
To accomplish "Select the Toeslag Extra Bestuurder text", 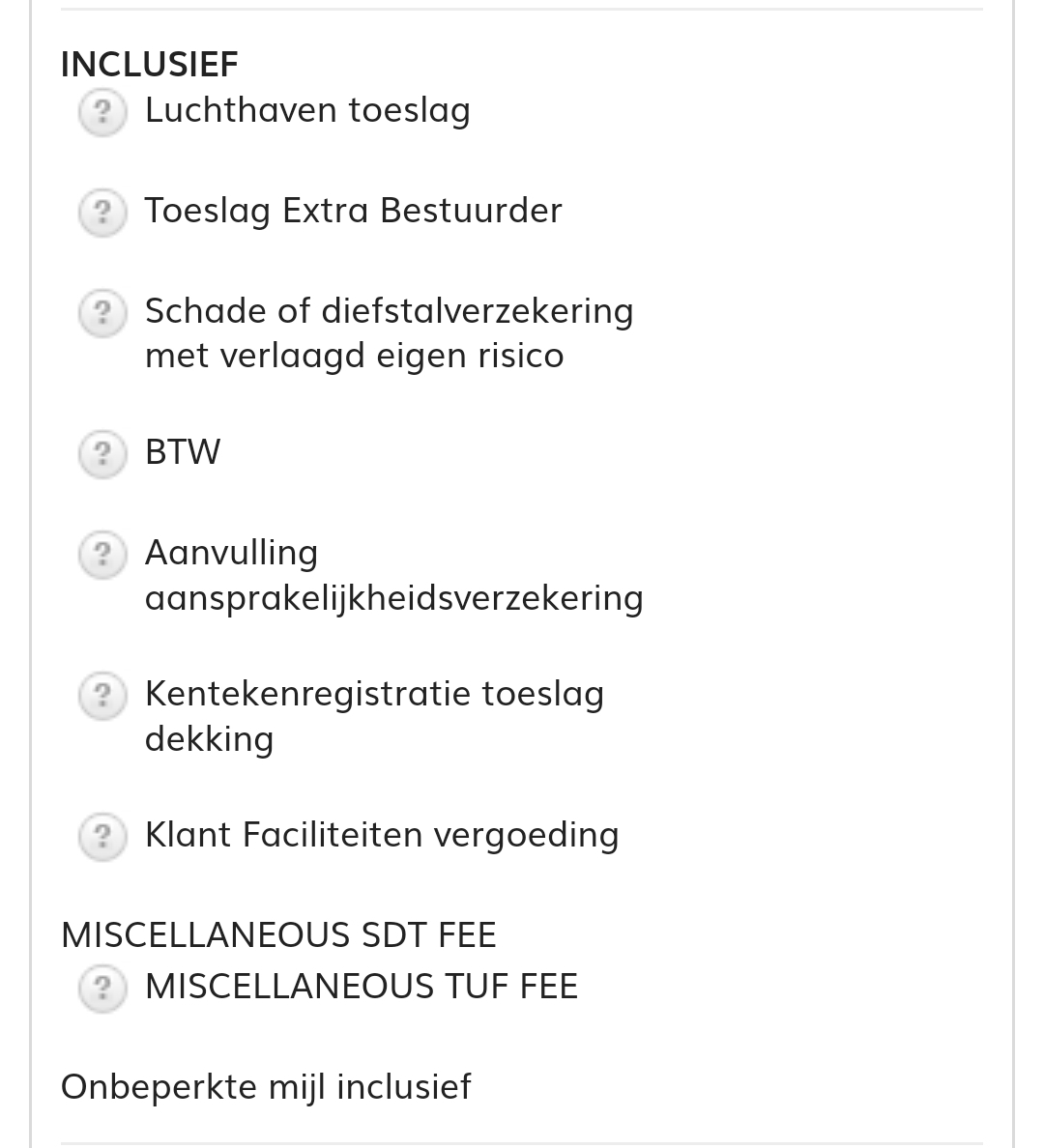I will tap(353, 211).
